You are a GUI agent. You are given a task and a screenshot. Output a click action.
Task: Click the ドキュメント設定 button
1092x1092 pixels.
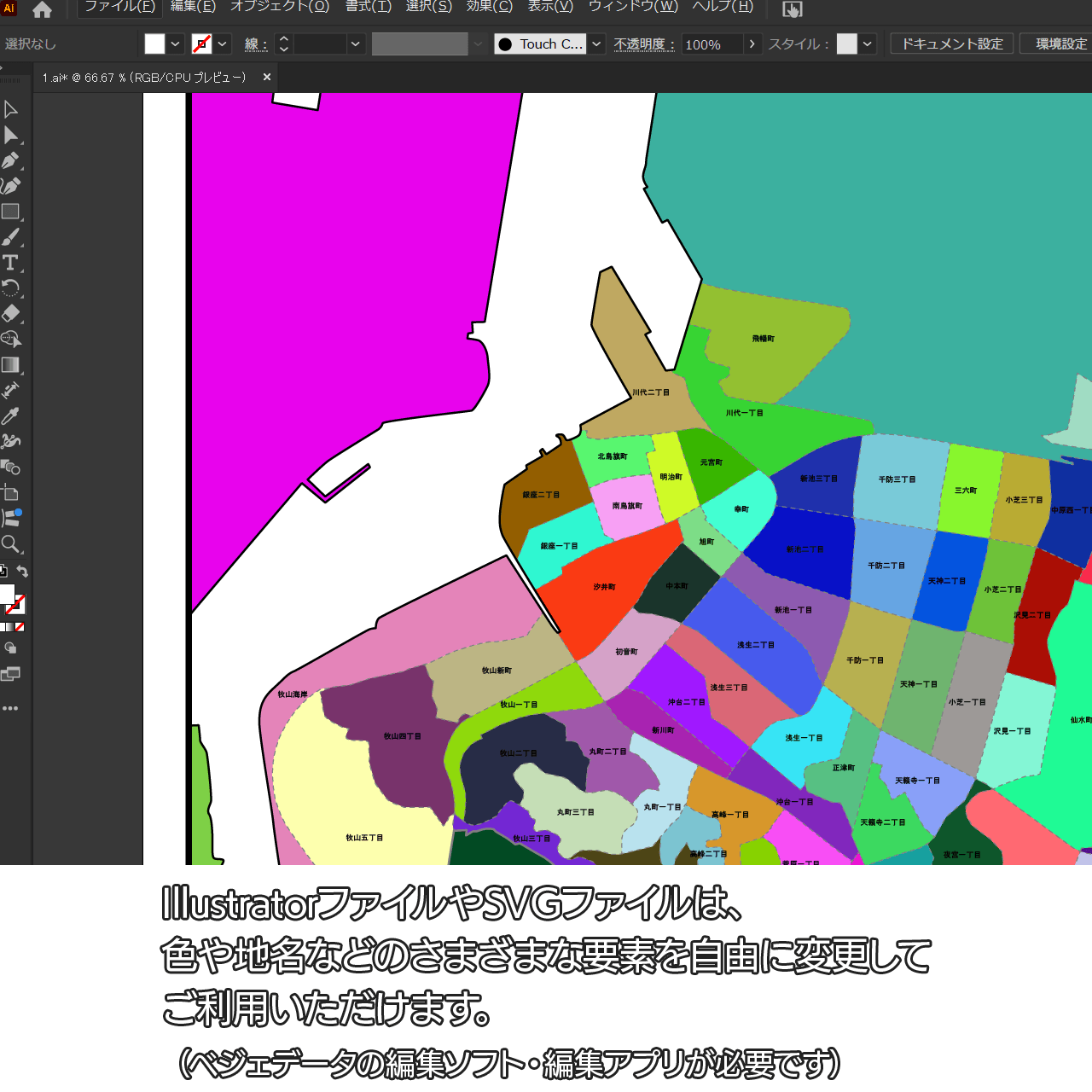tap(952, 44)
